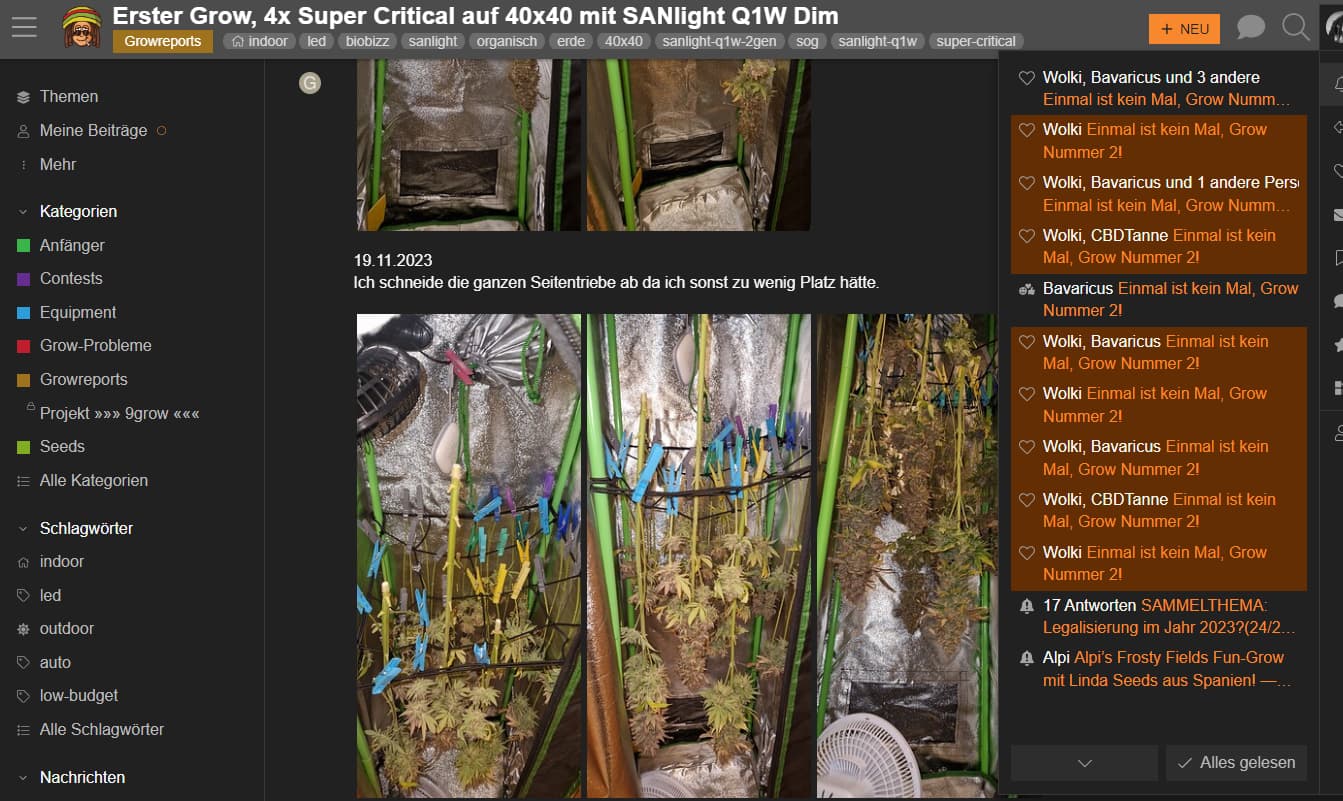This screenshot has width=1343, height=801.
Task: Select the indoor tag with house icon in header
Action: [x=260, y=41]
